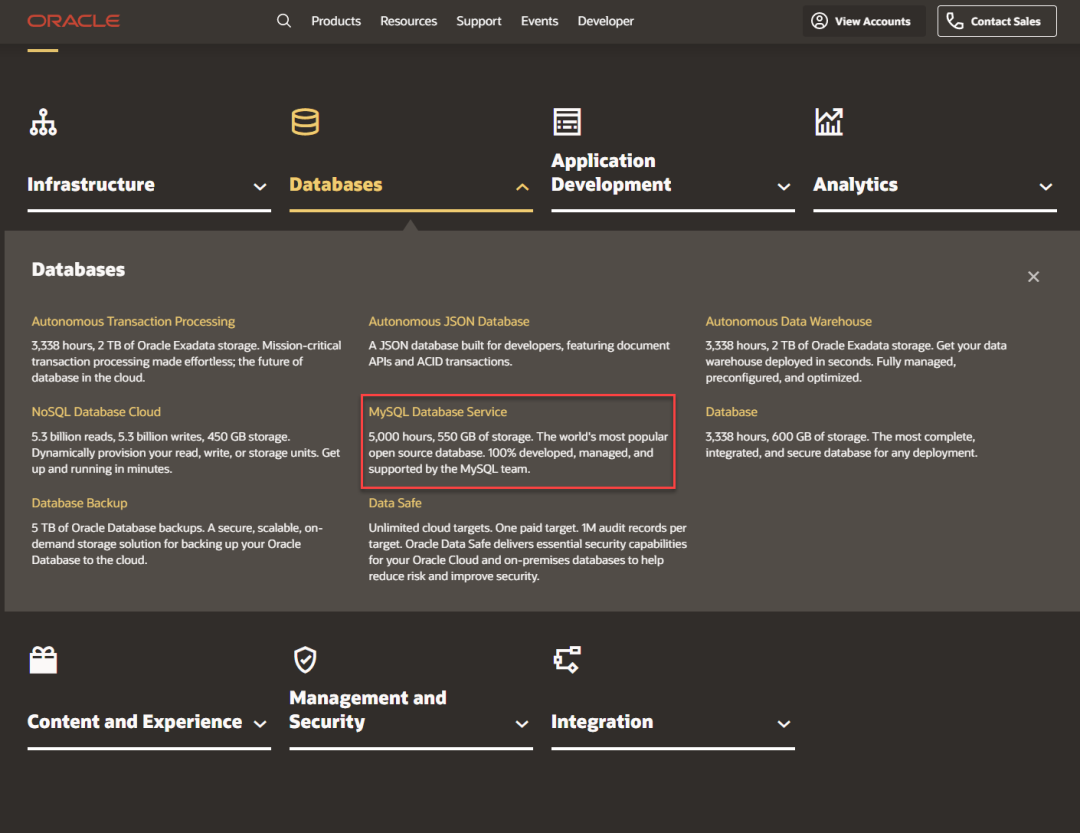Click text '5 TB of Oracle Database backups'
Screen dimensions: 1080x833
point(117,528)
